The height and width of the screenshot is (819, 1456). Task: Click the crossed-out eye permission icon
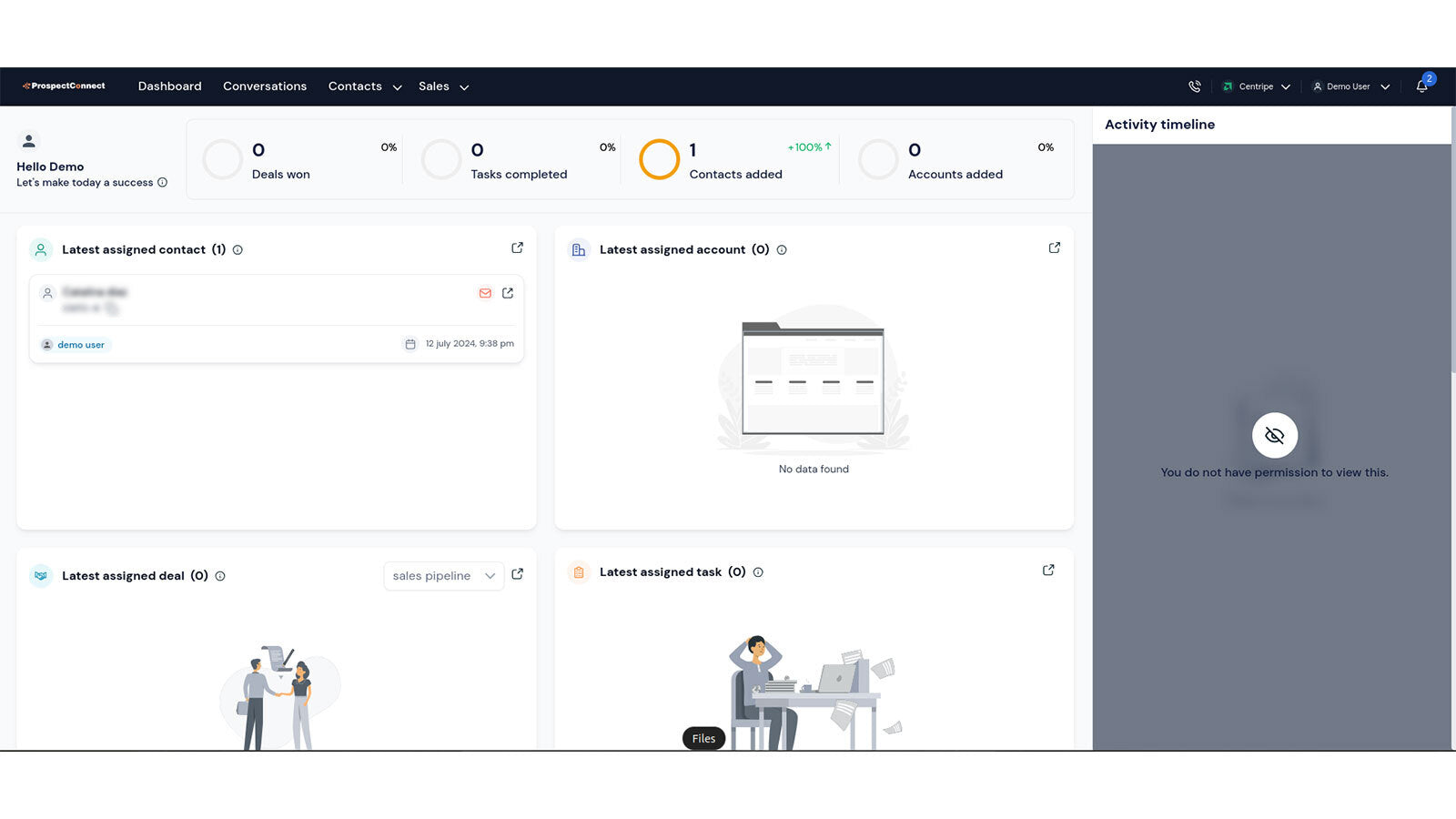point(1275,436)
